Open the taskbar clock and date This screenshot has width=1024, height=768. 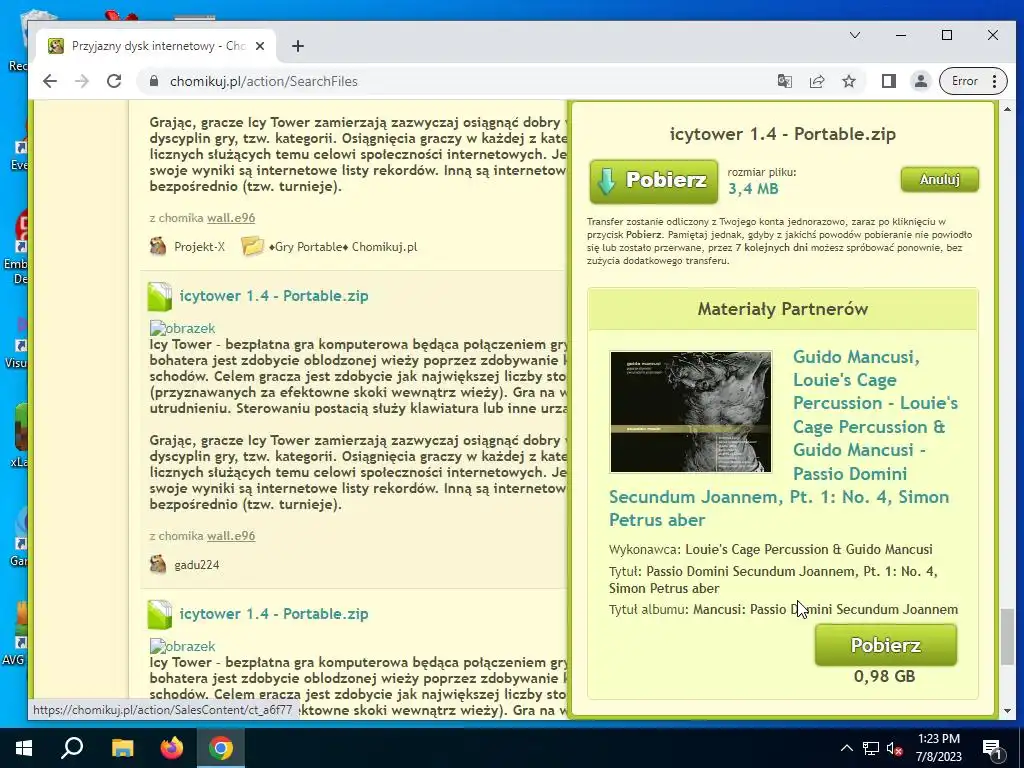(938, 748)
